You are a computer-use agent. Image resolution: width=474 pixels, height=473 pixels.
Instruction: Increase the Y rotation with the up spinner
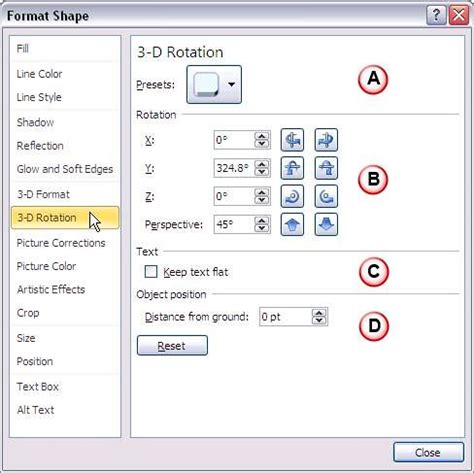tap(262, 164)
